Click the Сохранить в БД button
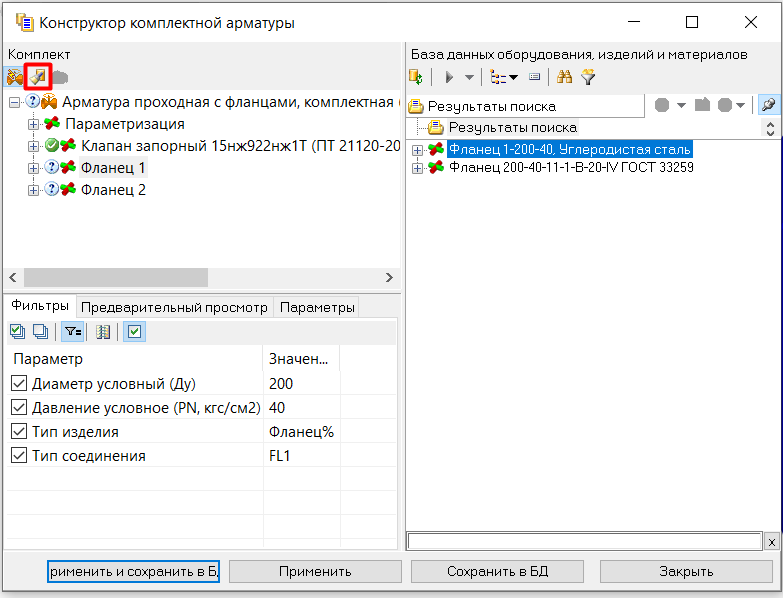The width and height of the screenshot is (784, 599). 497,571
